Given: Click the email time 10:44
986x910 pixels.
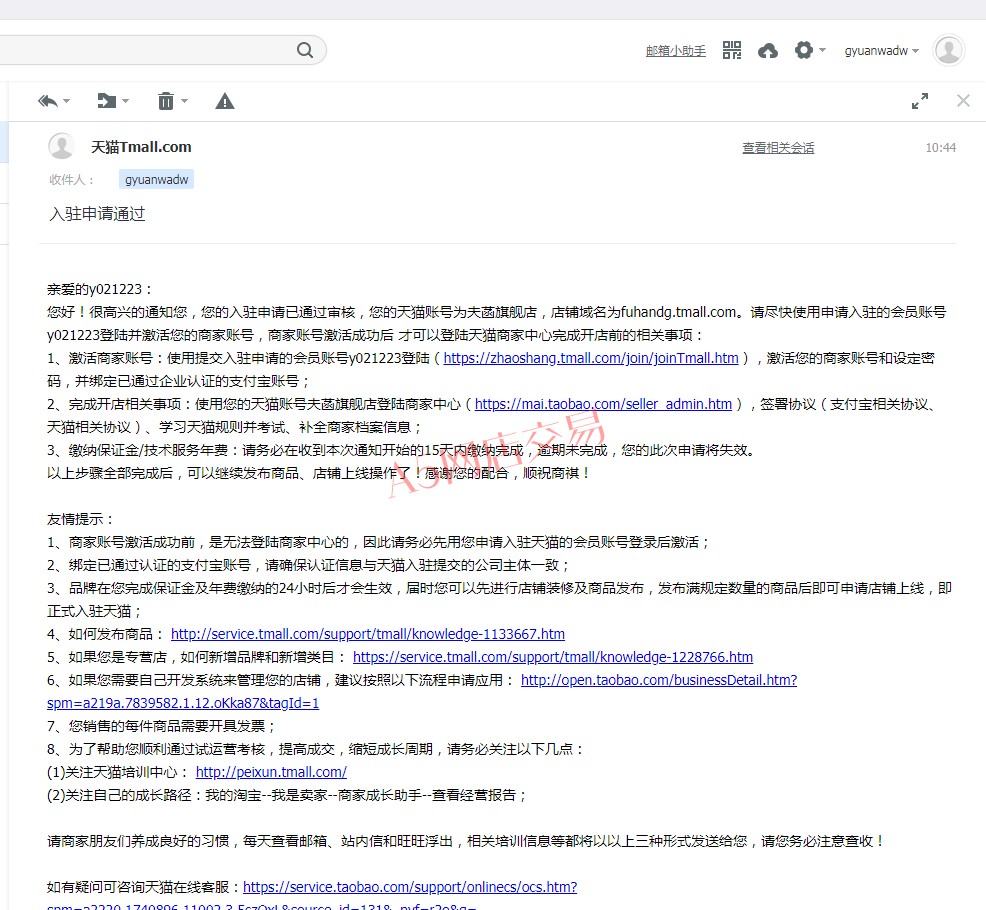Looking at the screenshot, I should point(940,148).
